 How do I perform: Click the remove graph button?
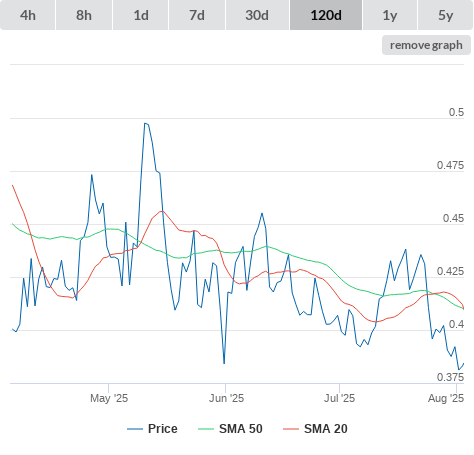point(426,45)
